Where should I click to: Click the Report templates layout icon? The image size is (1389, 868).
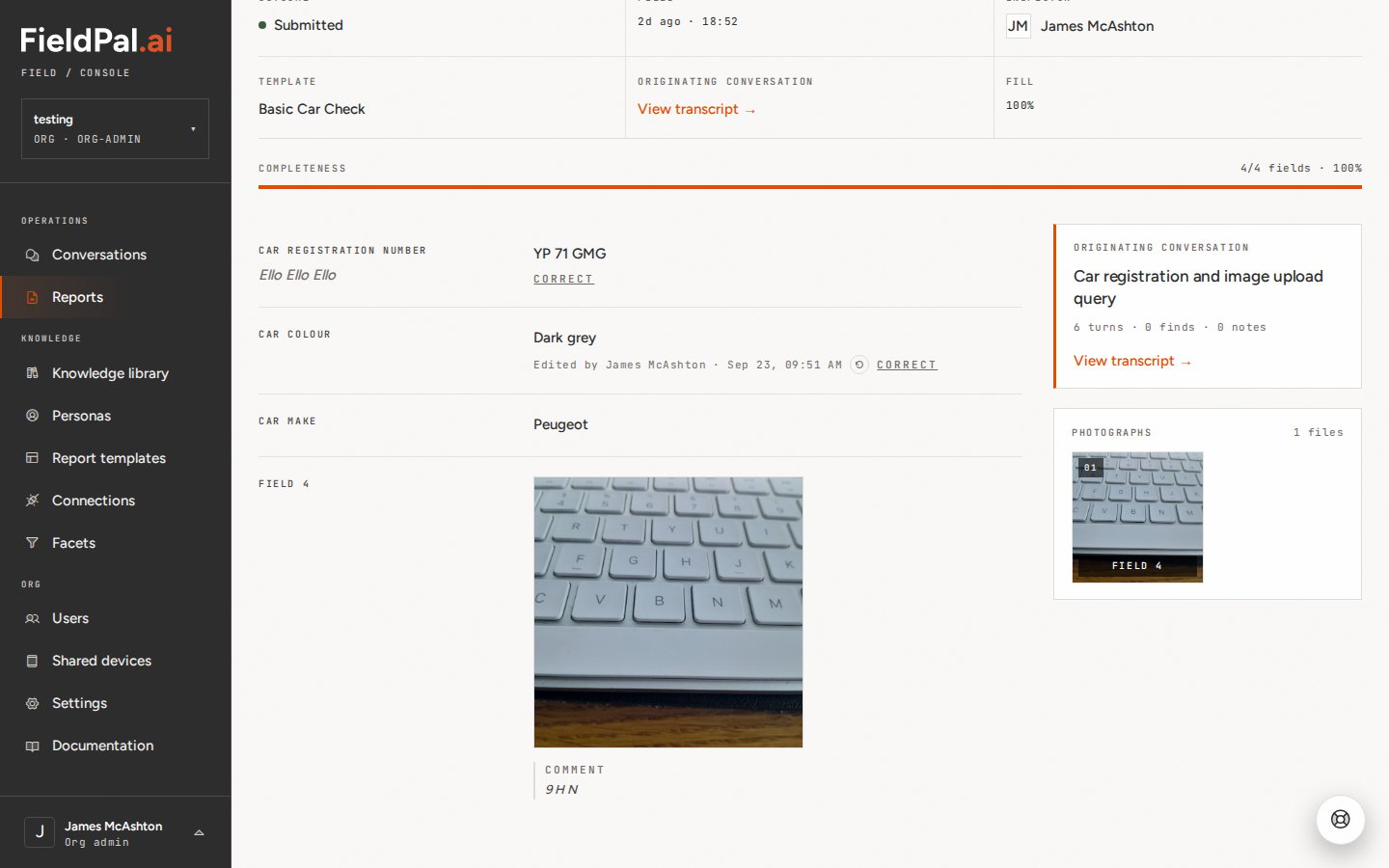32,458
